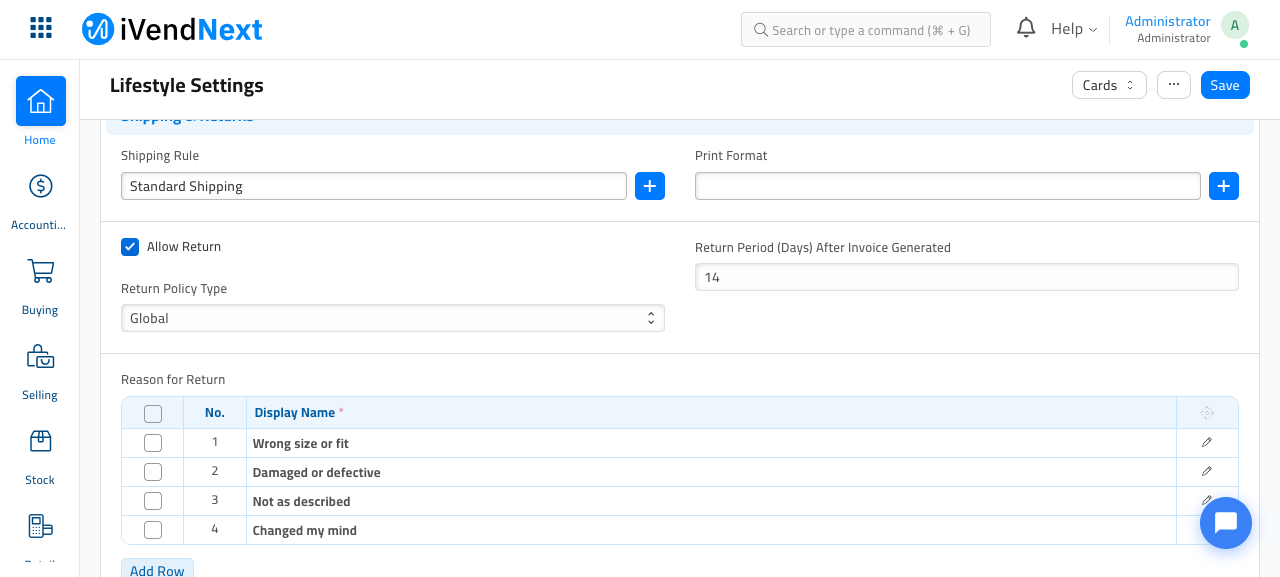Image resolution: width=1280 pixels, height=577 pixels.
Task: Open the three-dots more options menu
Action: [1174, 85]
